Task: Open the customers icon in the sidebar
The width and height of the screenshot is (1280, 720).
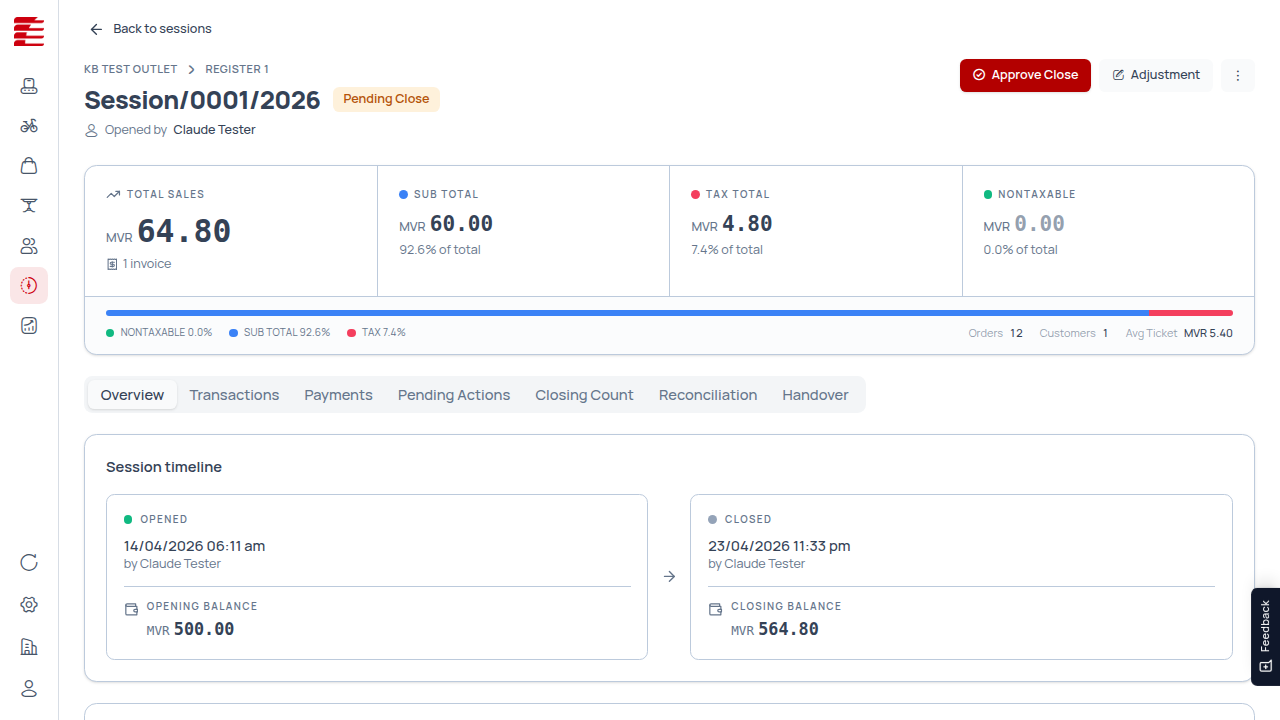Action: point(29,246)
